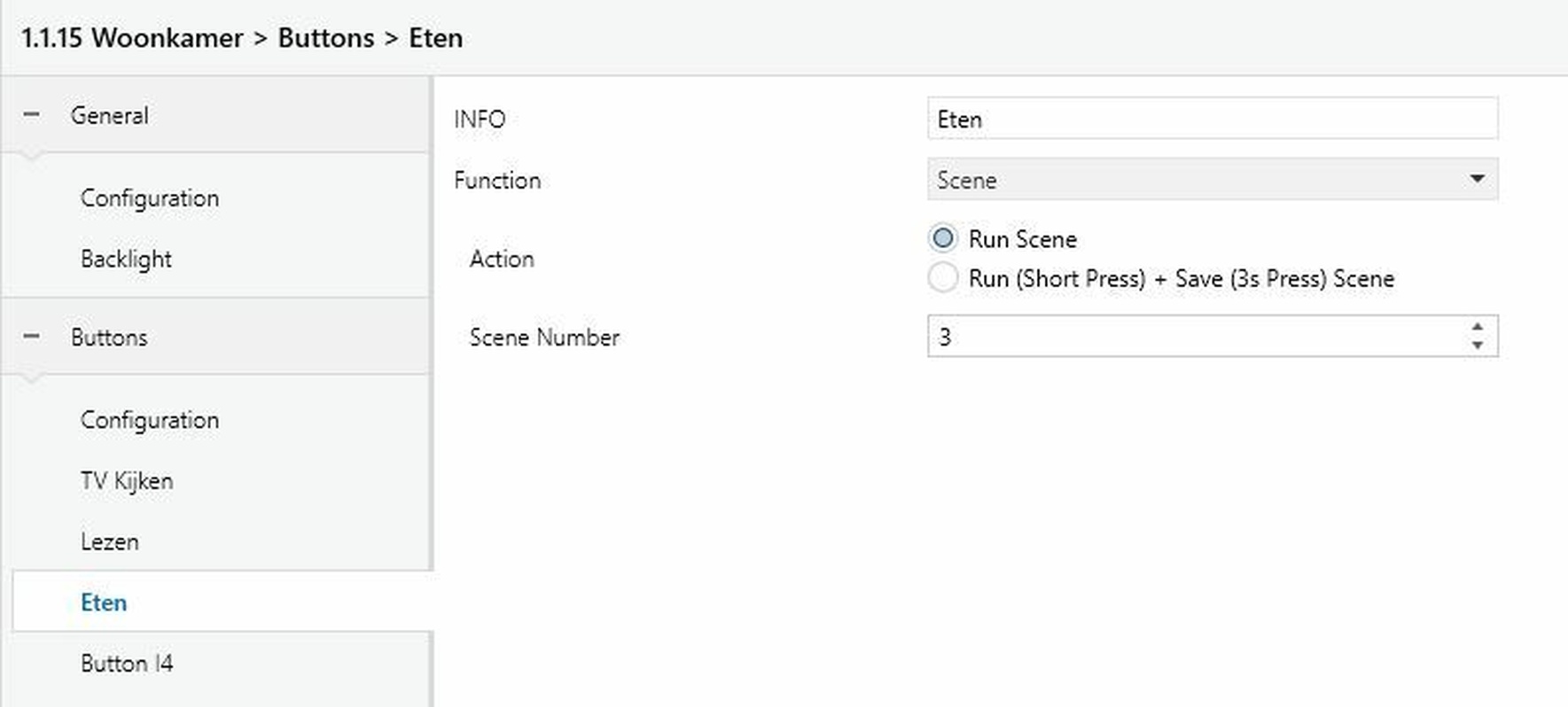Select the Lezen button page
Viewport: 1568px width, 707px height.
(x=109, y=541)
